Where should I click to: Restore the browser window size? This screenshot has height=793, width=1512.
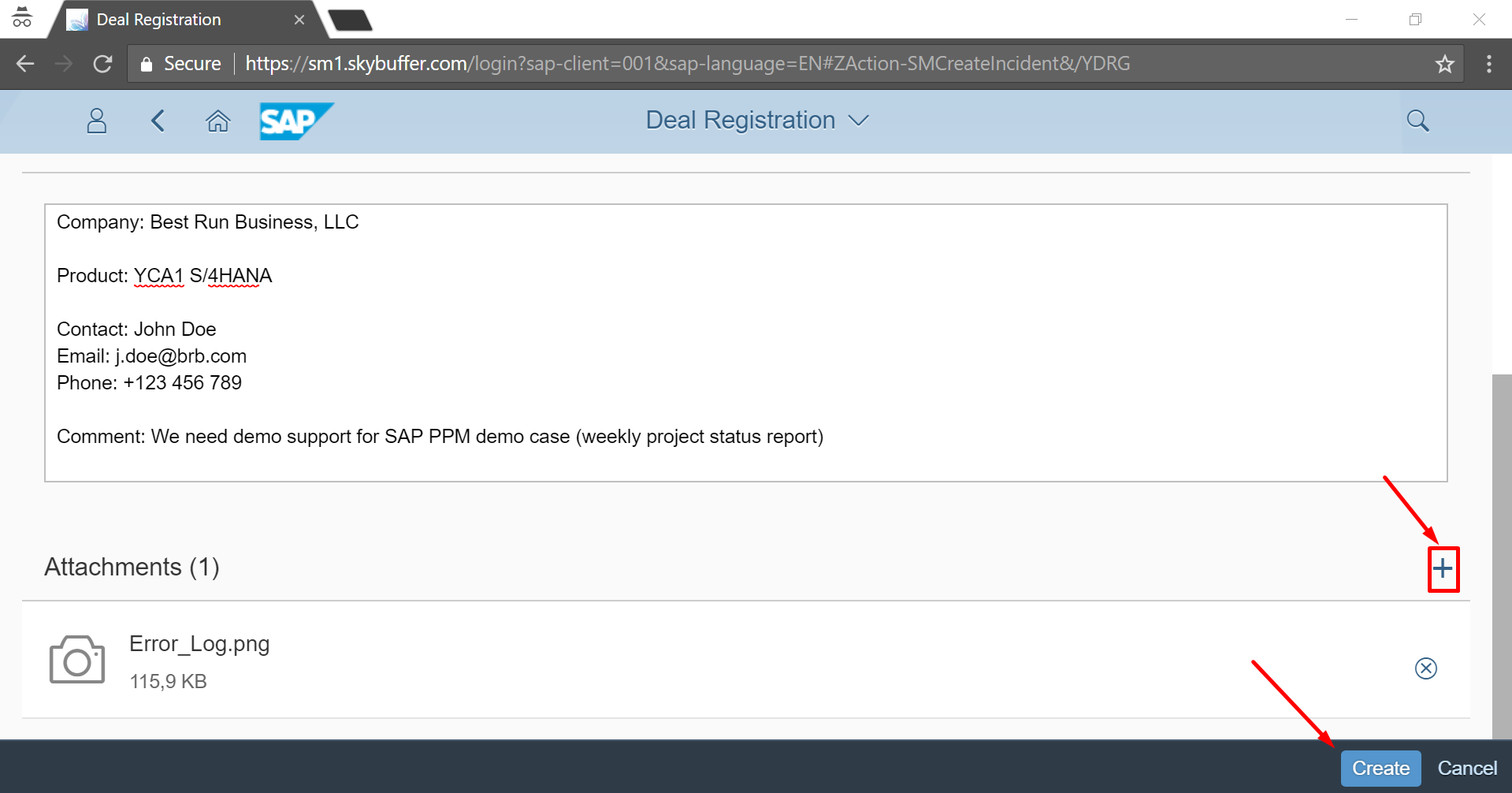1415,20
